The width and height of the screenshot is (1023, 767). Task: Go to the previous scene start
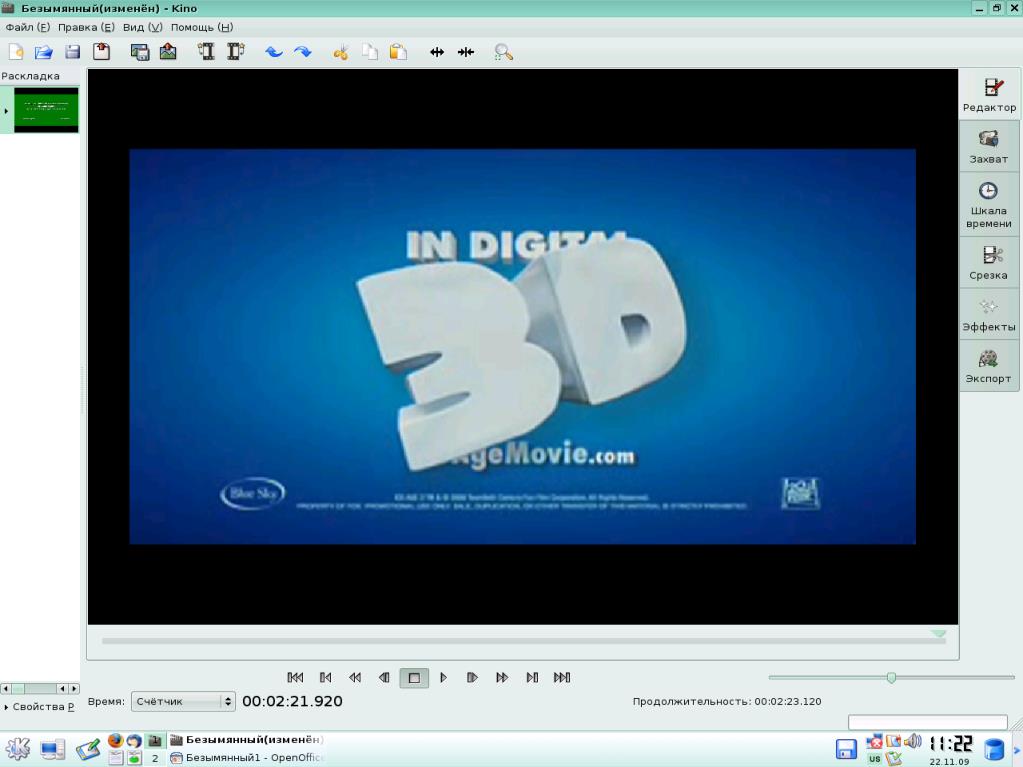(326, 678)
